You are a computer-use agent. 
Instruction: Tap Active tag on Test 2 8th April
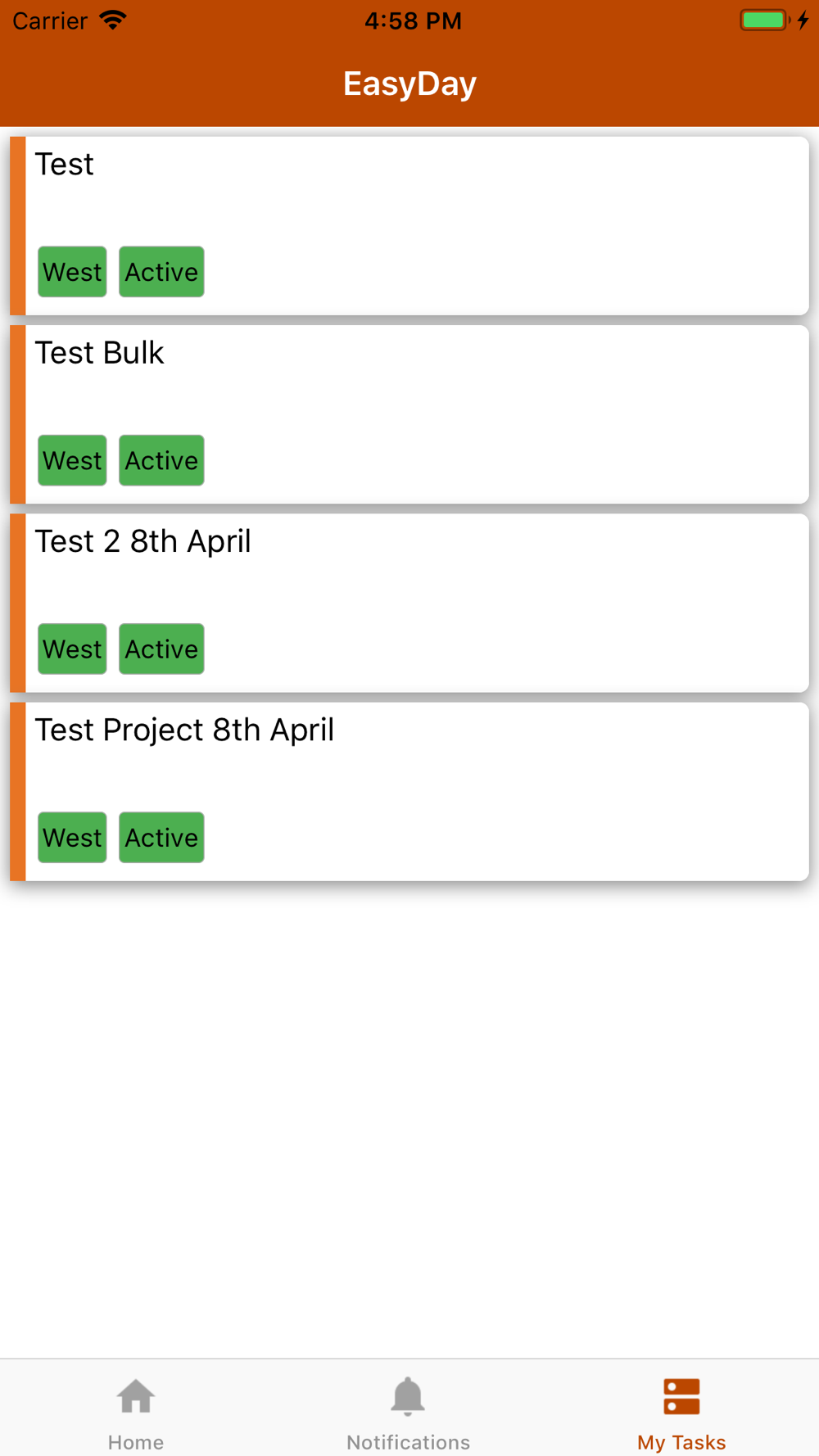click(161, 649)
